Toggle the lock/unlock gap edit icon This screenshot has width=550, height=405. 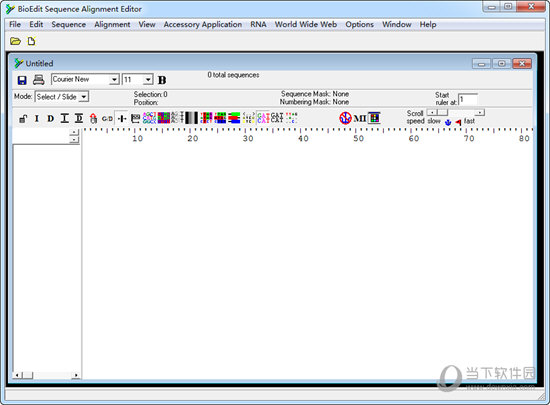click(x=23, y=119)
